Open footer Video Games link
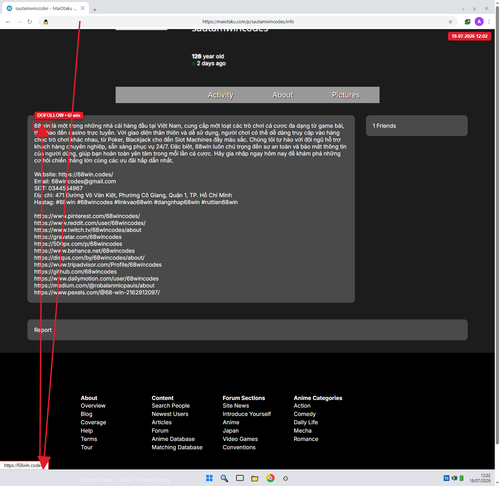500x486 pixels. pyautogui.click(x=240, y=439)
